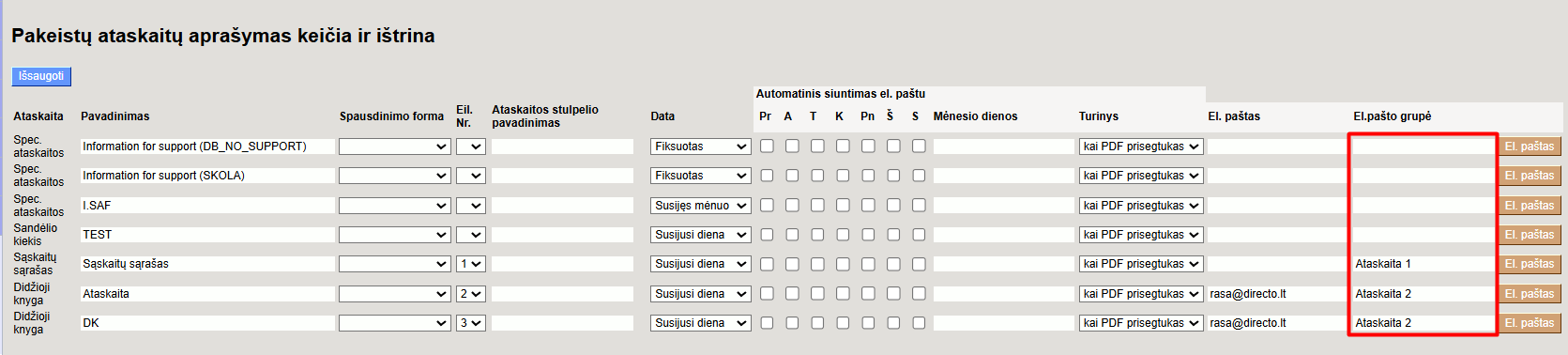
Task: Open the Data dropdown showing Susijęs mėnuo
Action: coord(701,206)
